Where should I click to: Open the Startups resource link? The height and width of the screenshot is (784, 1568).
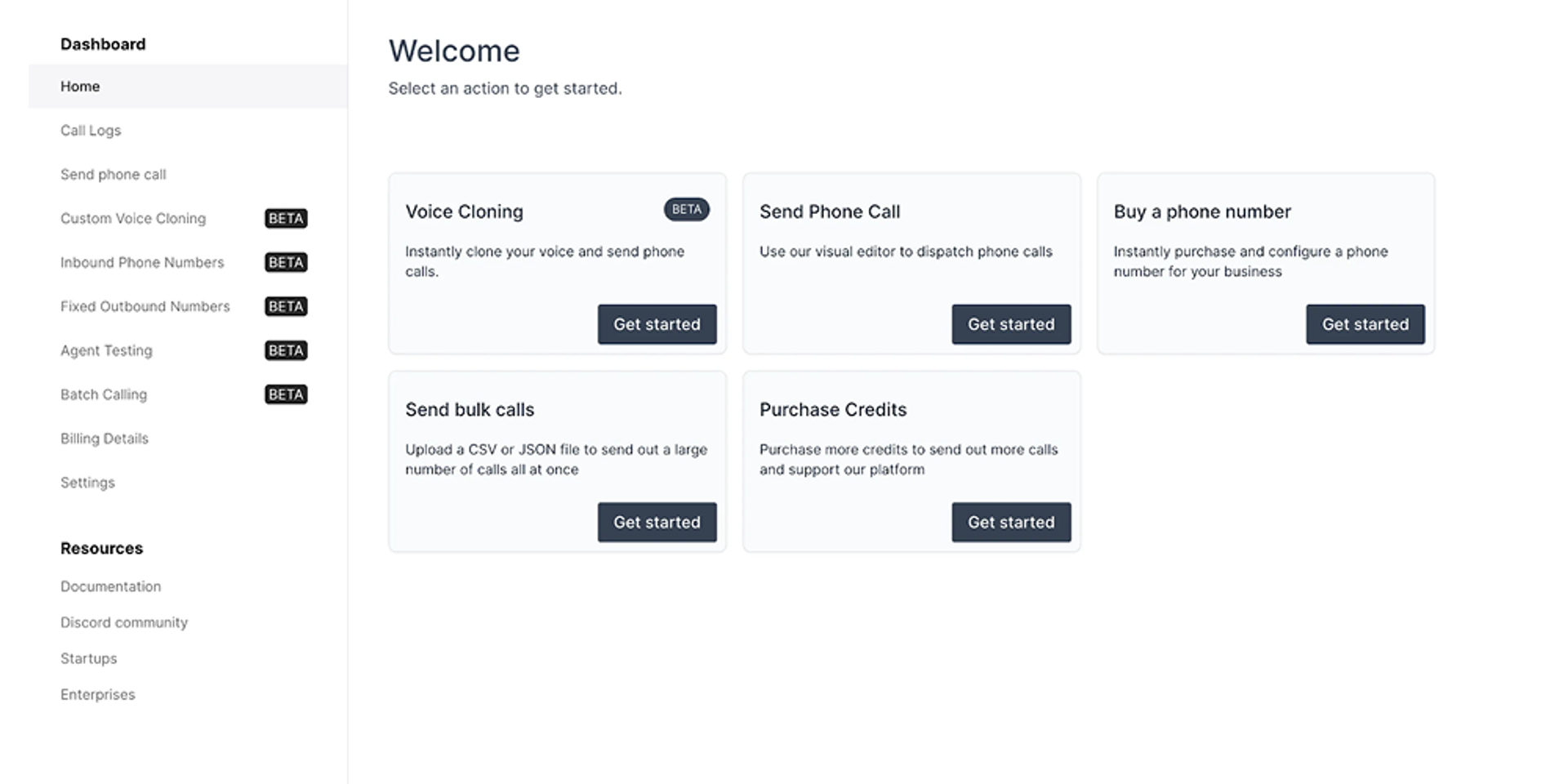pos(89,659)
